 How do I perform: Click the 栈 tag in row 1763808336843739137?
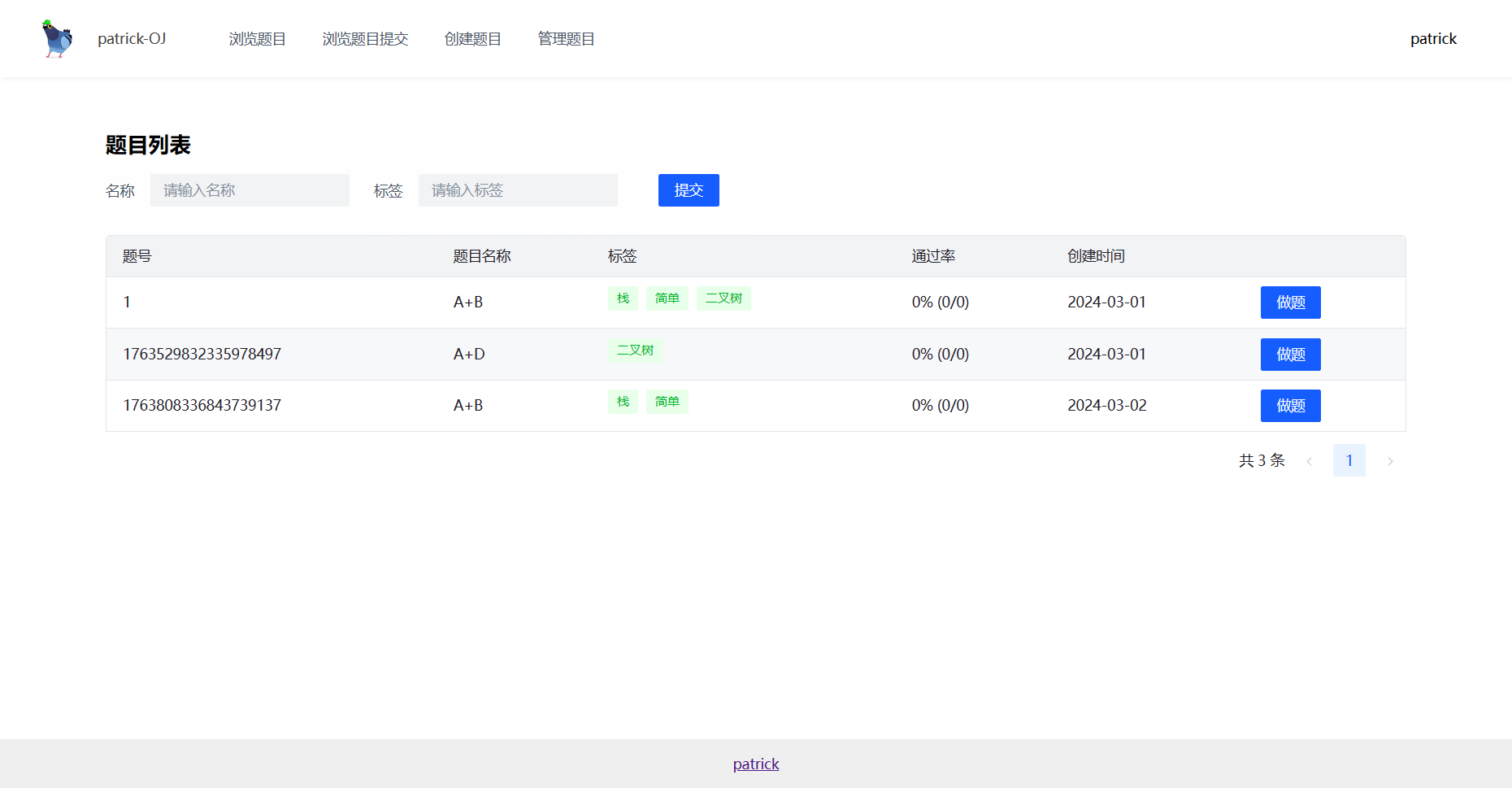623,402
